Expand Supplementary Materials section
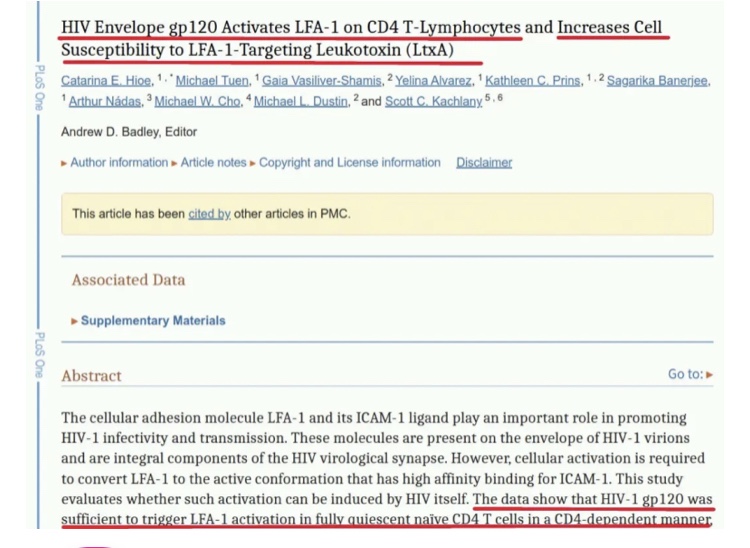 click(x=152, y=321)
